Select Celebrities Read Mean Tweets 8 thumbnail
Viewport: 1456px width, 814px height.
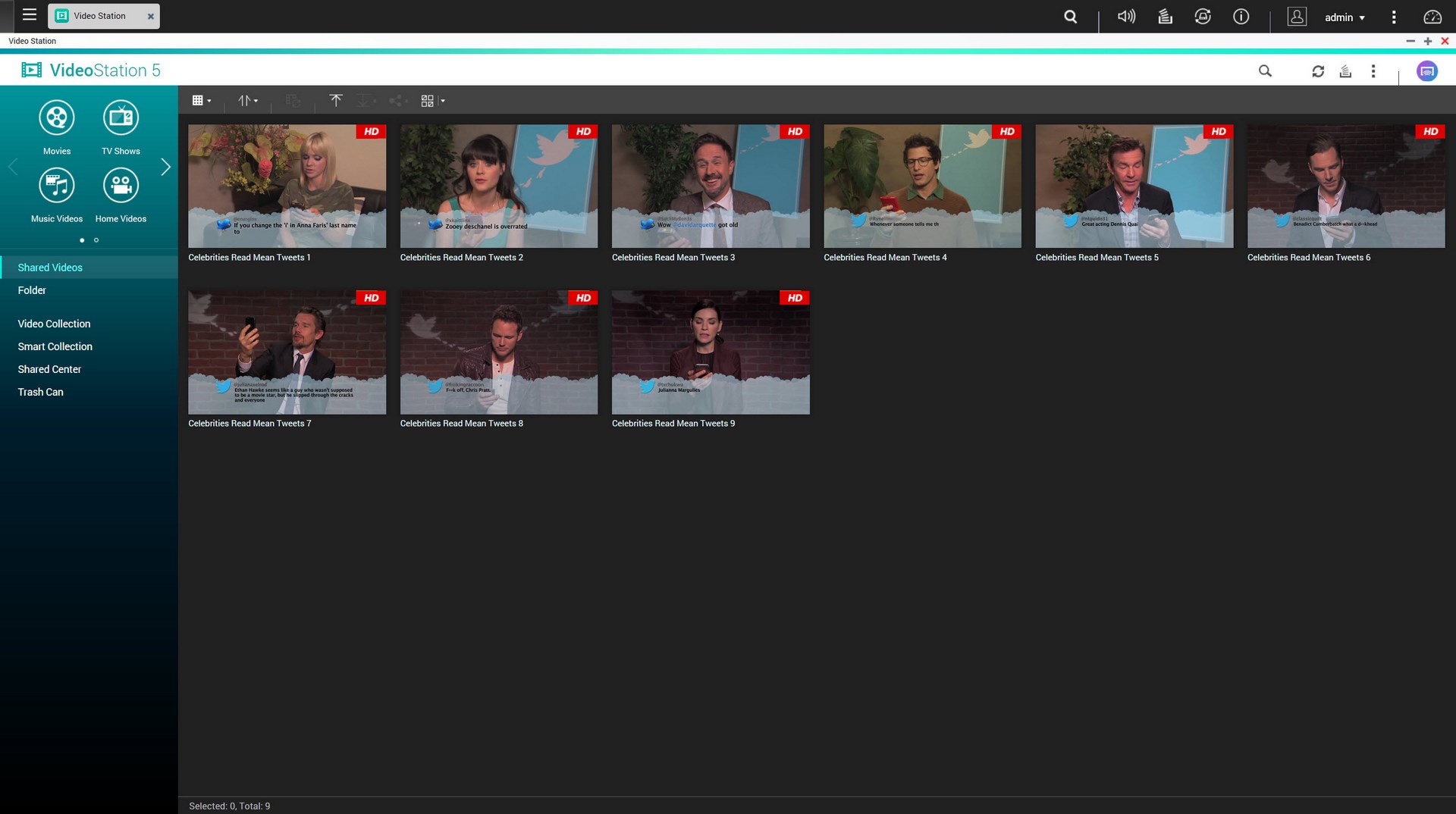pos(499,352)
